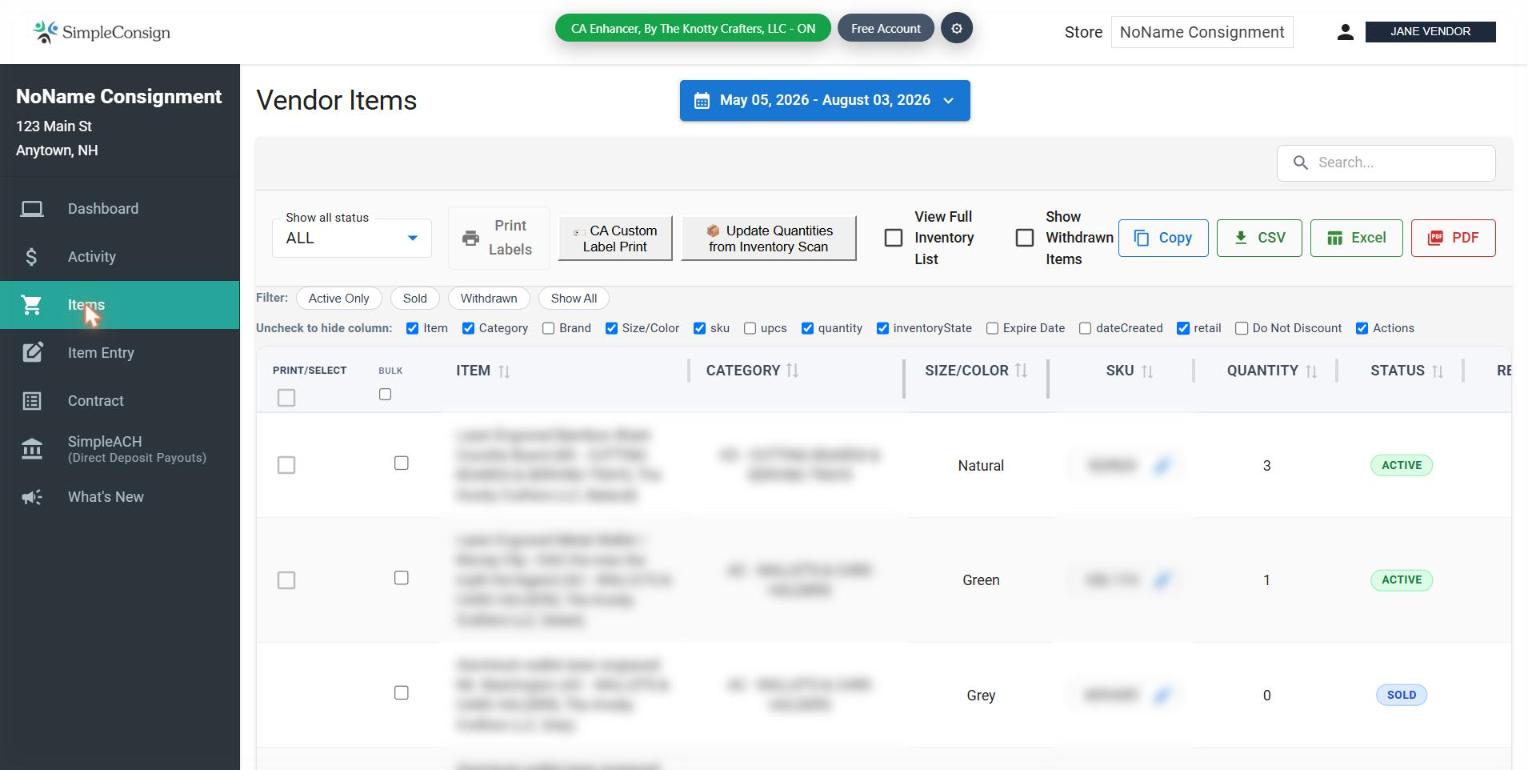The height and width of the screenshot is (770, 1536).
Task: Export the table as PDF
Action: click(1453, 238)
